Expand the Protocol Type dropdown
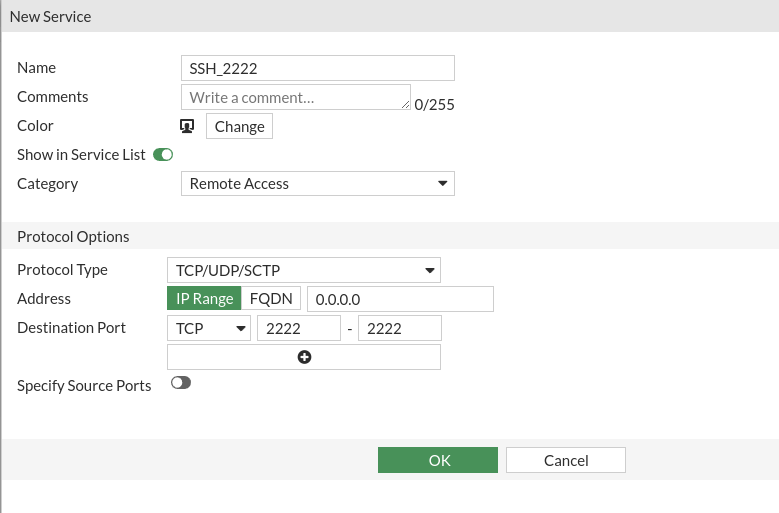 click(304, 270)
